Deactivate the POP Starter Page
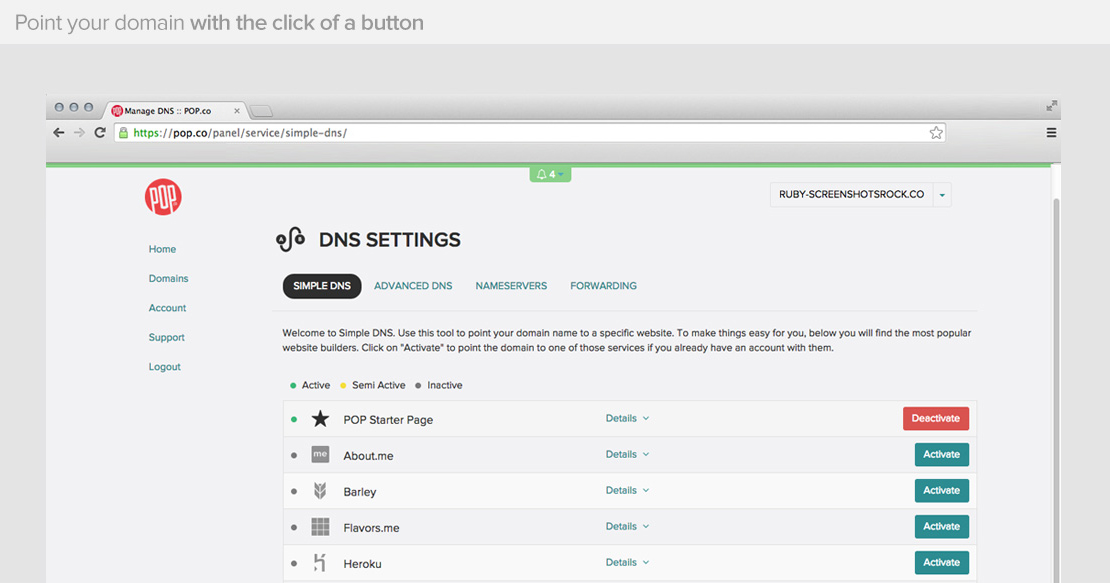Image resolution: width=1110 pixels, height=583 pixels. [x=936, y=418]
